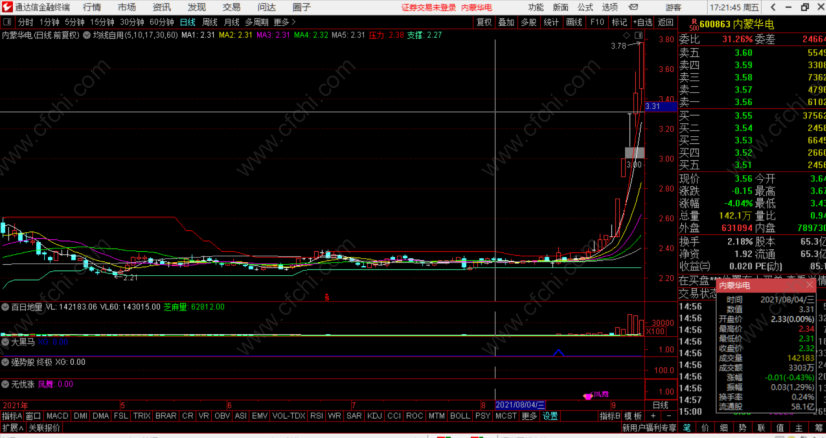Open the 指标B selector
The width and height of the screenshot is (826, 438).
[610, 416]
